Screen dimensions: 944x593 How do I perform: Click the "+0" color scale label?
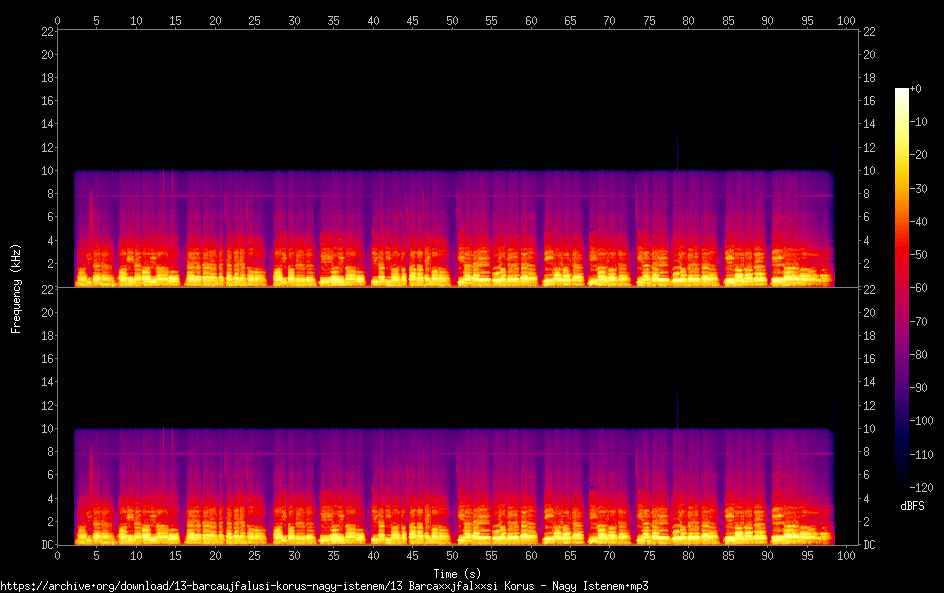pyautogui.click(x=916, y=88)
